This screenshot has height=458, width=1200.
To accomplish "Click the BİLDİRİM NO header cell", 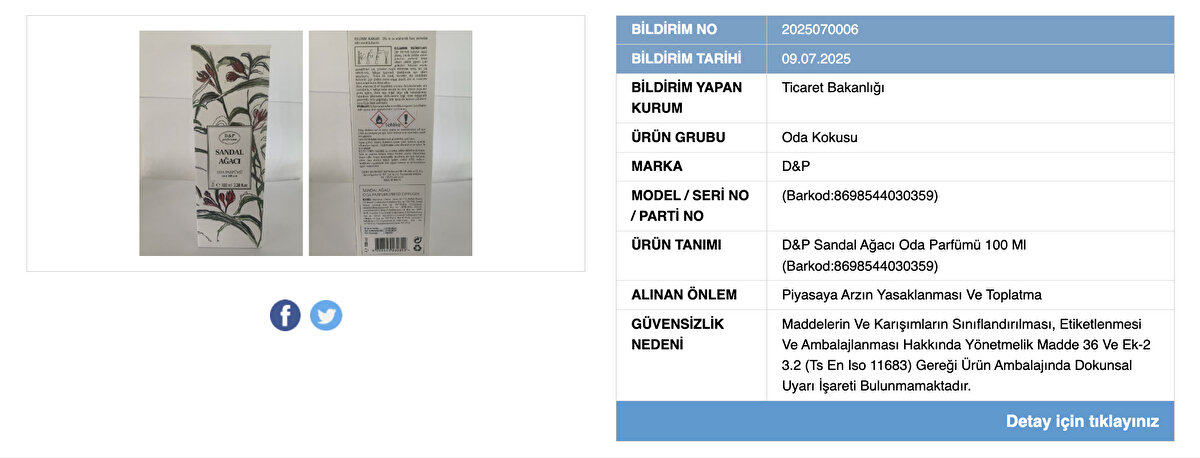I will tap(691, 30).
